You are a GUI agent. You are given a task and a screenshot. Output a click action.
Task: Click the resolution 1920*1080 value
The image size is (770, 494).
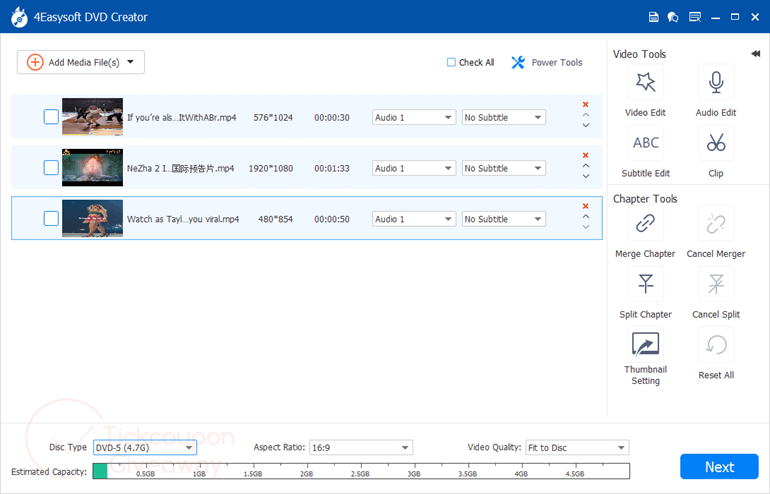(x=271, y=168)
